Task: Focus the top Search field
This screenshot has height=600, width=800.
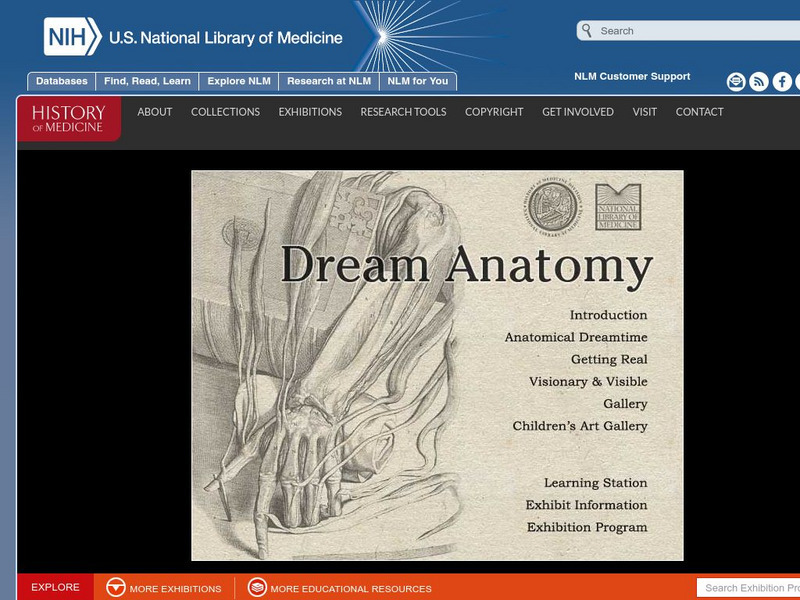Action: coord(689,31)
